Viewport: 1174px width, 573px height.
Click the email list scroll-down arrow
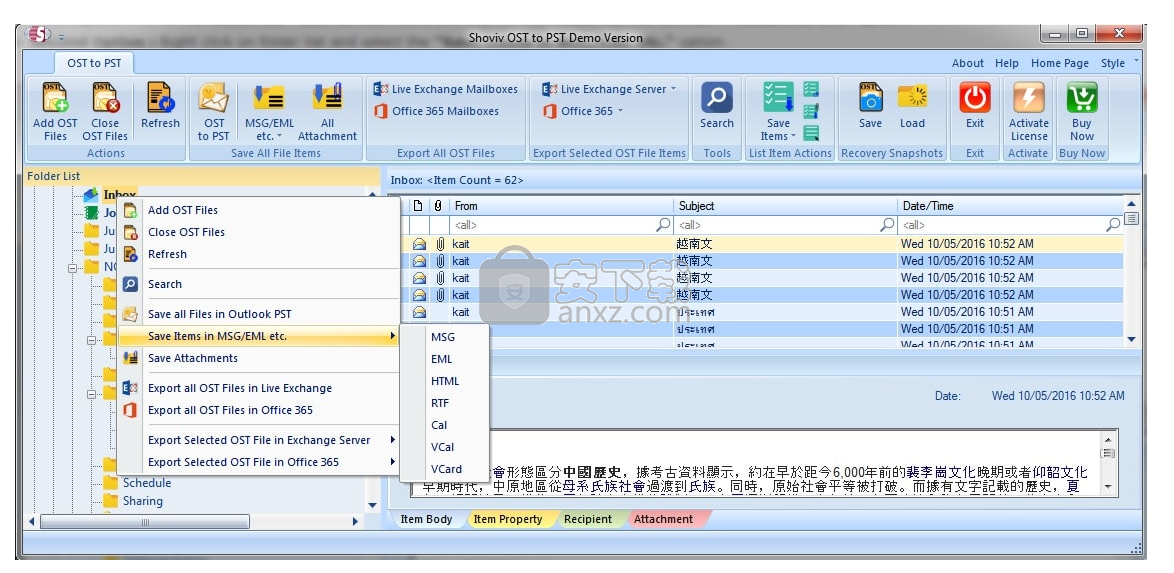(1131, 339)
